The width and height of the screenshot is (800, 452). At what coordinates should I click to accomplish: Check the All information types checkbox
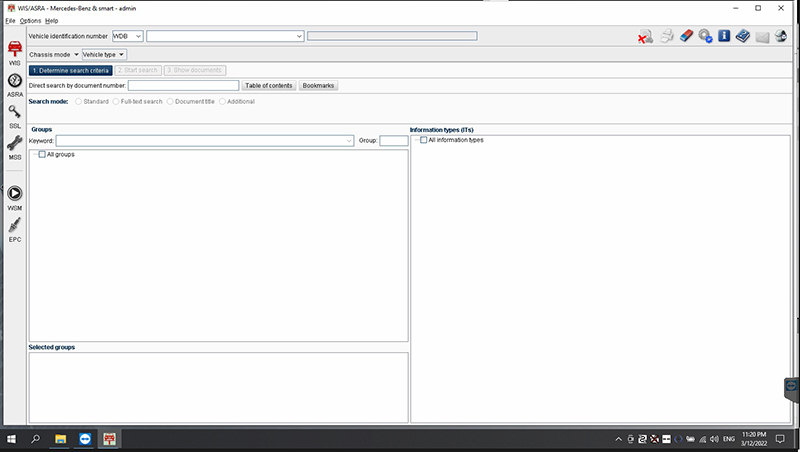pos(423,140)
